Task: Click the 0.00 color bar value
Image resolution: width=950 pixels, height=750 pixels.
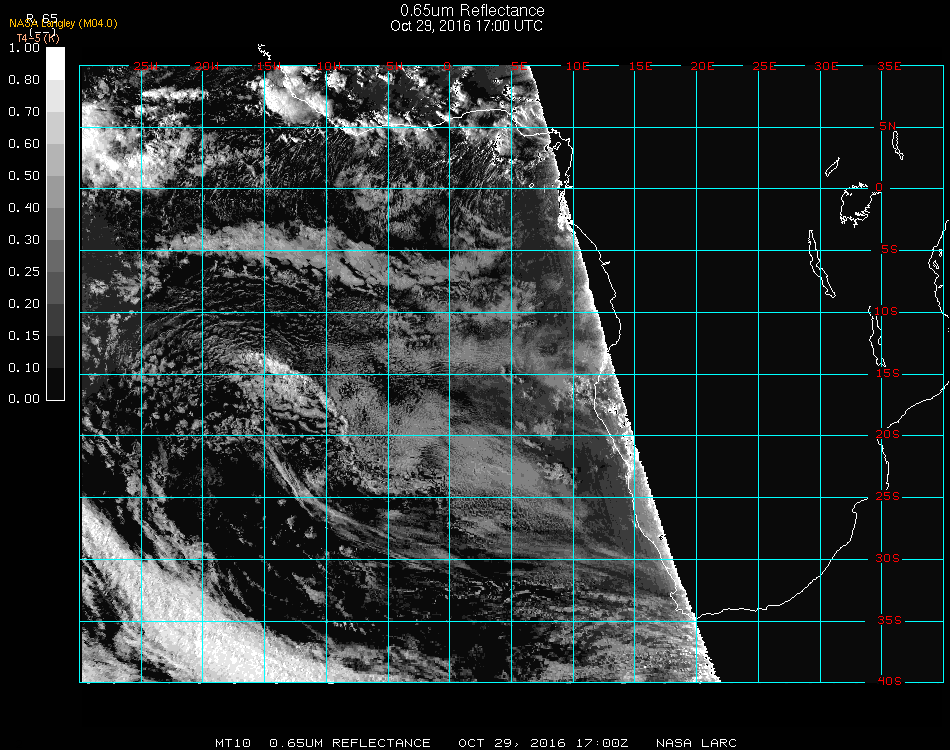Action: click(x=24, y=399)
